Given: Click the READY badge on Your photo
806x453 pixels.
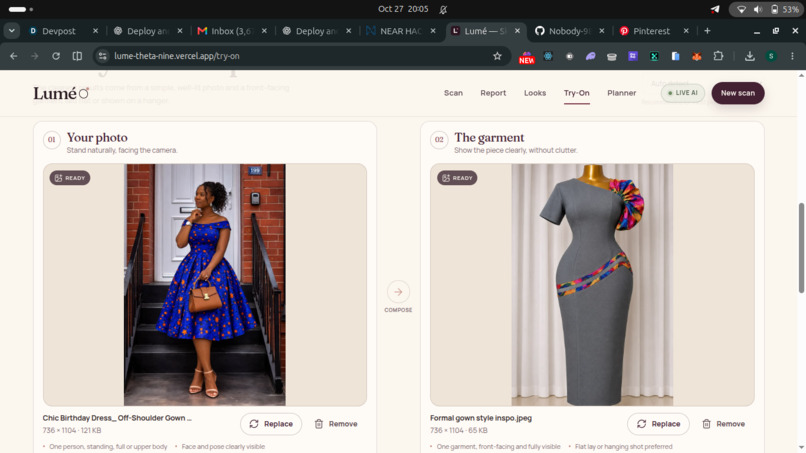Looking at the screenshot, I should pos(70,178).
